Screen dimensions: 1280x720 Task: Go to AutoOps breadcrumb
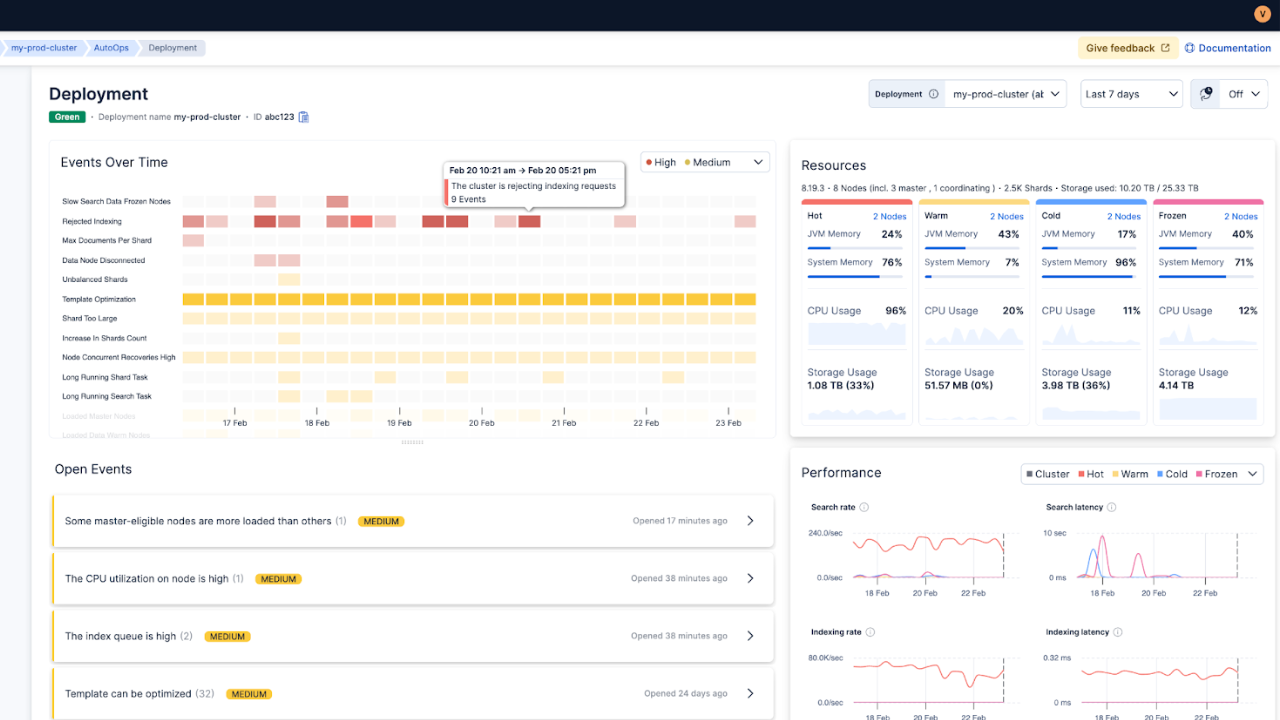click(x=110, y=48)
